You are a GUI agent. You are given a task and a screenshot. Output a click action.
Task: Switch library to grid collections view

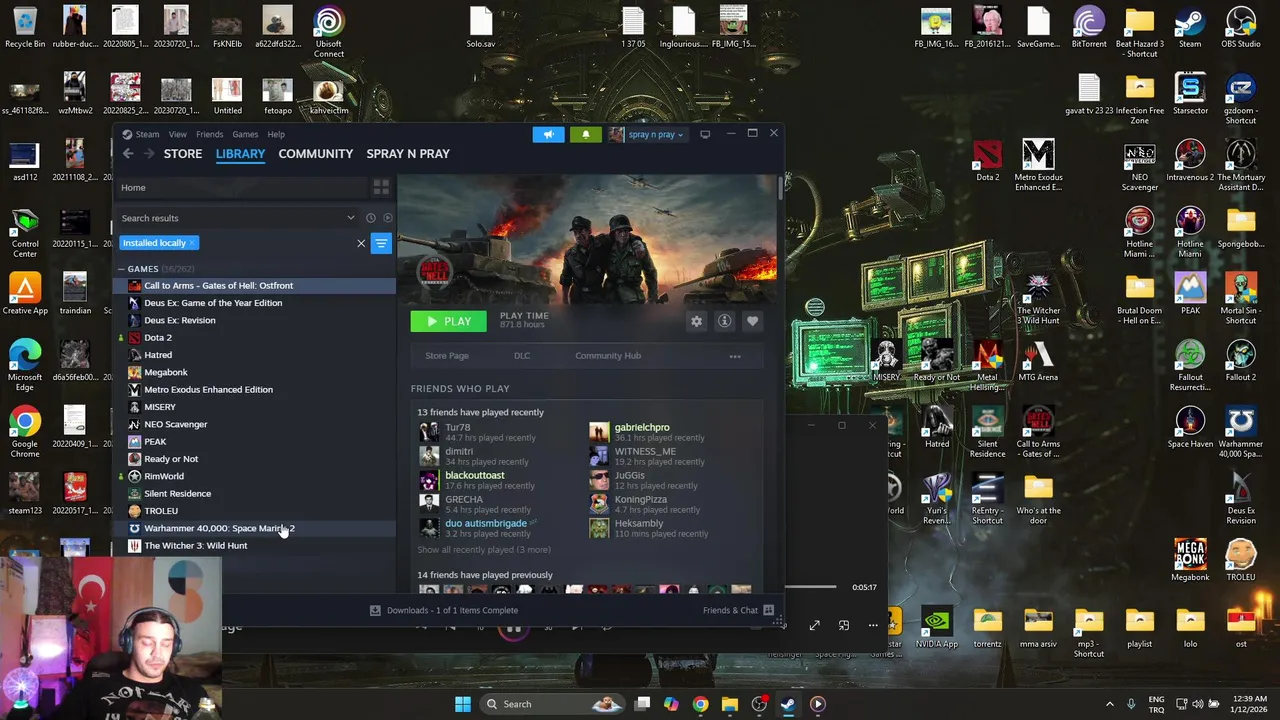380,188
